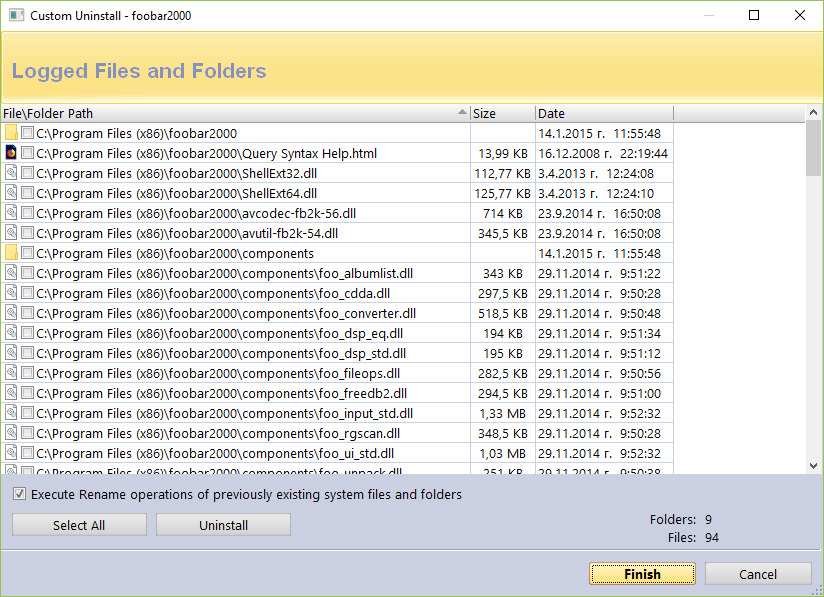Image resolution: width=824 pixels, height=597 pixels.
Task: Click the DLL icon next to foo_fileops.dll
Action: 11,373
